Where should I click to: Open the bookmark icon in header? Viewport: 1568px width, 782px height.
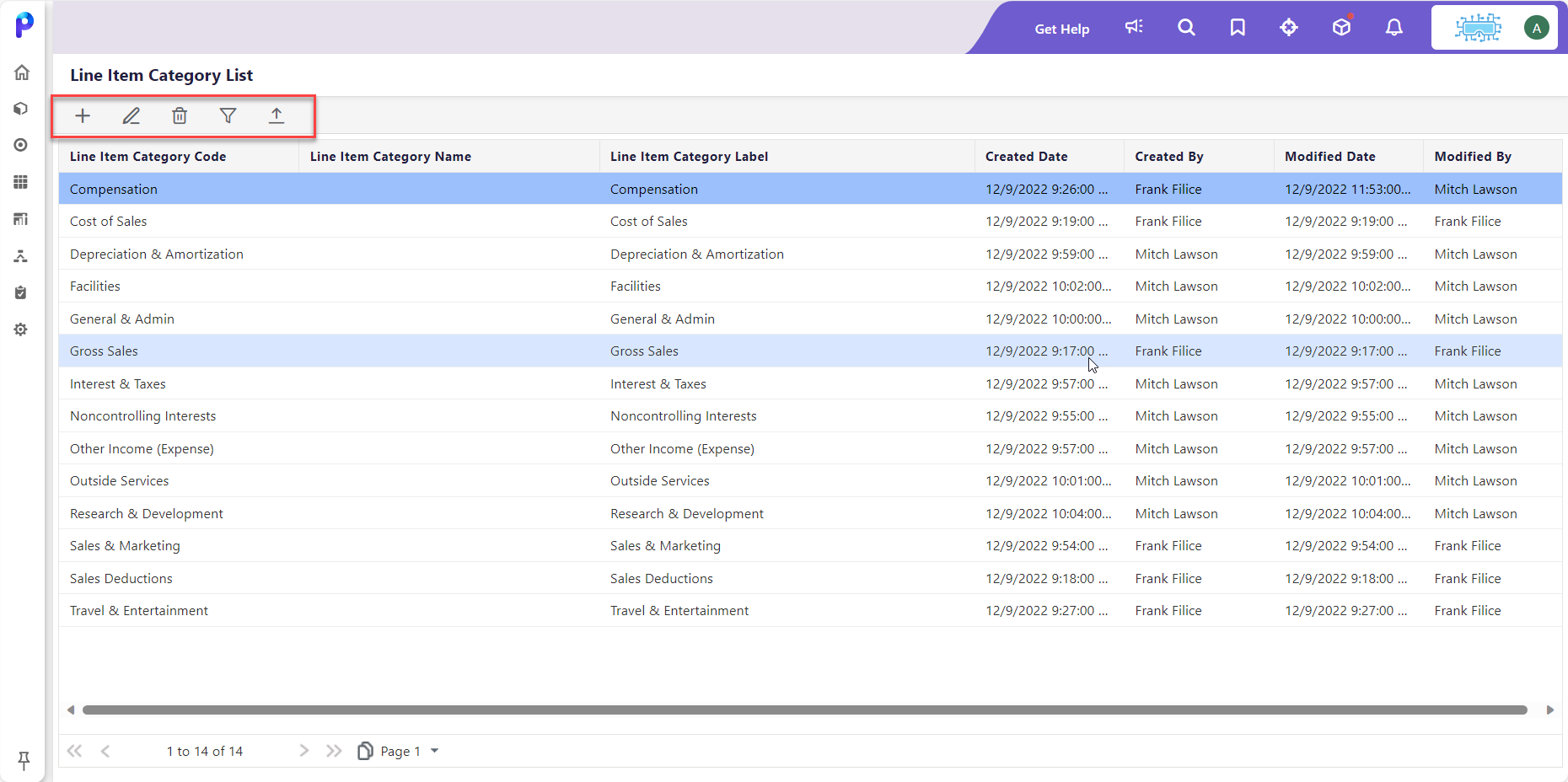(x=1238, y=28)
